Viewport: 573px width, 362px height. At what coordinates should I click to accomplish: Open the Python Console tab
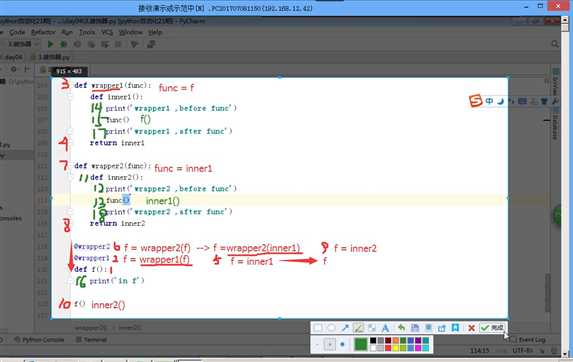pyautogui.click(x=39, y=340)
